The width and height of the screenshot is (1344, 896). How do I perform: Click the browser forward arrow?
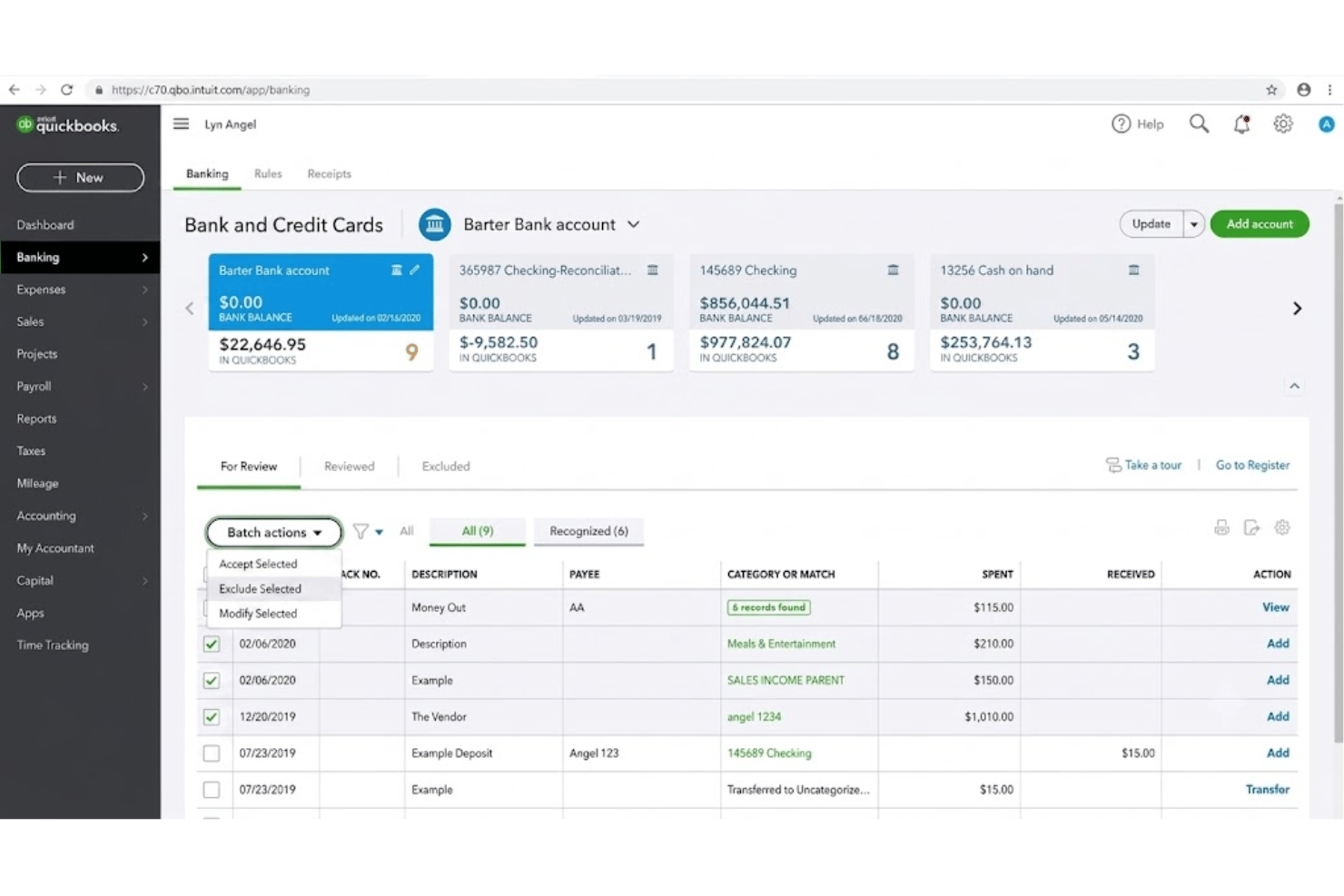pyautogui.click(x=41, y=90)
